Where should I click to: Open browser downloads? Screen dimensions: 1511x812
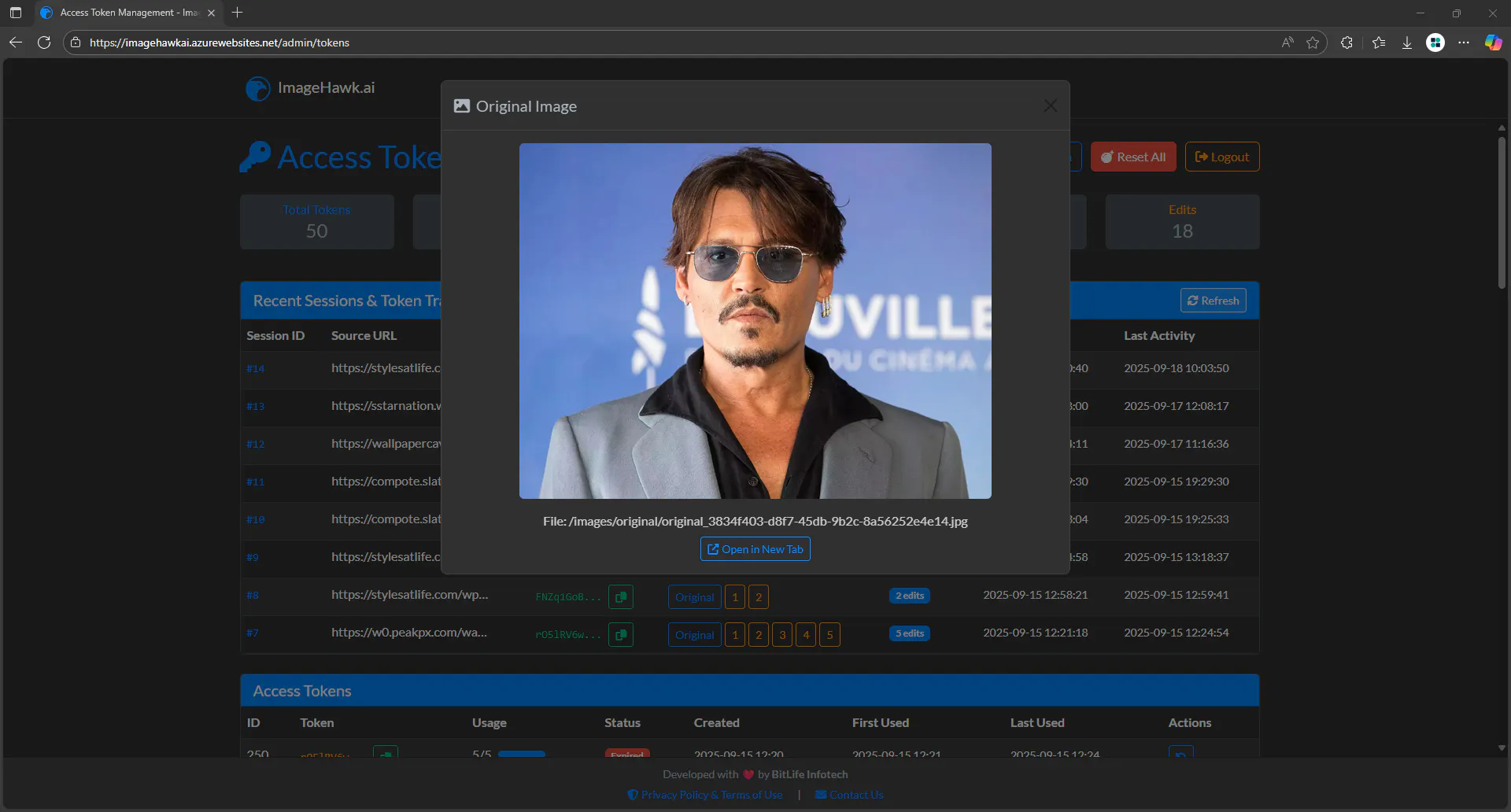click(1407, 42)
